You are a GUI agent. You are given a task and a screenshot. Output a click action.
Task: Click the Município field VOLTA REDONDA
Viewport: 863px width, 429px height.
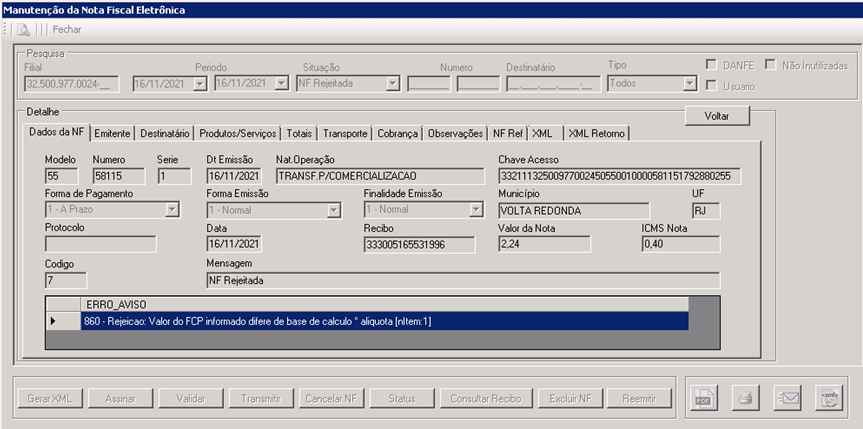pyautogui.click(x=573, y=211)
